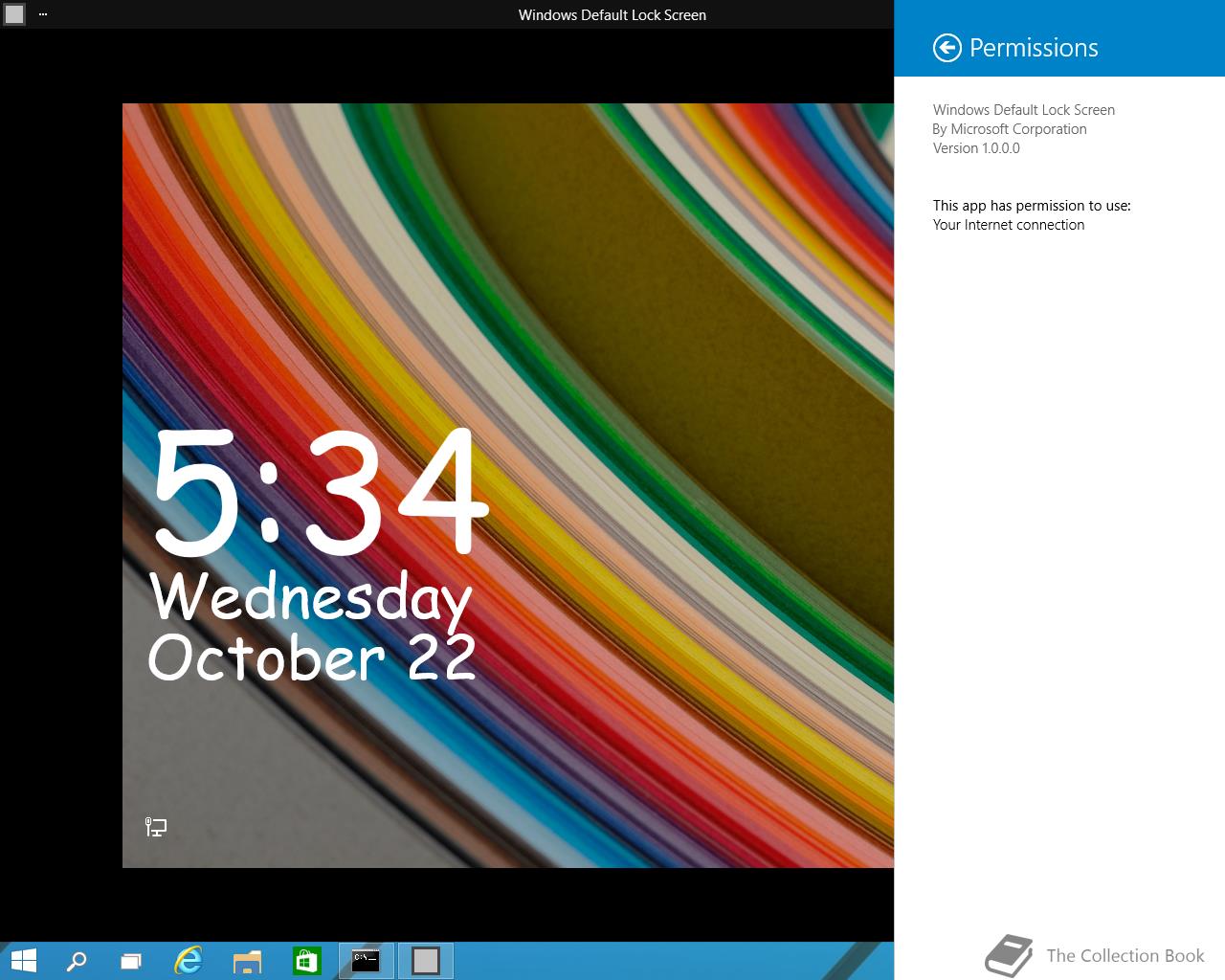The width and height of the screenshot is (1225, 980).
Task: Click 'This app has permission to use:' text
Action: [1032, 206]
